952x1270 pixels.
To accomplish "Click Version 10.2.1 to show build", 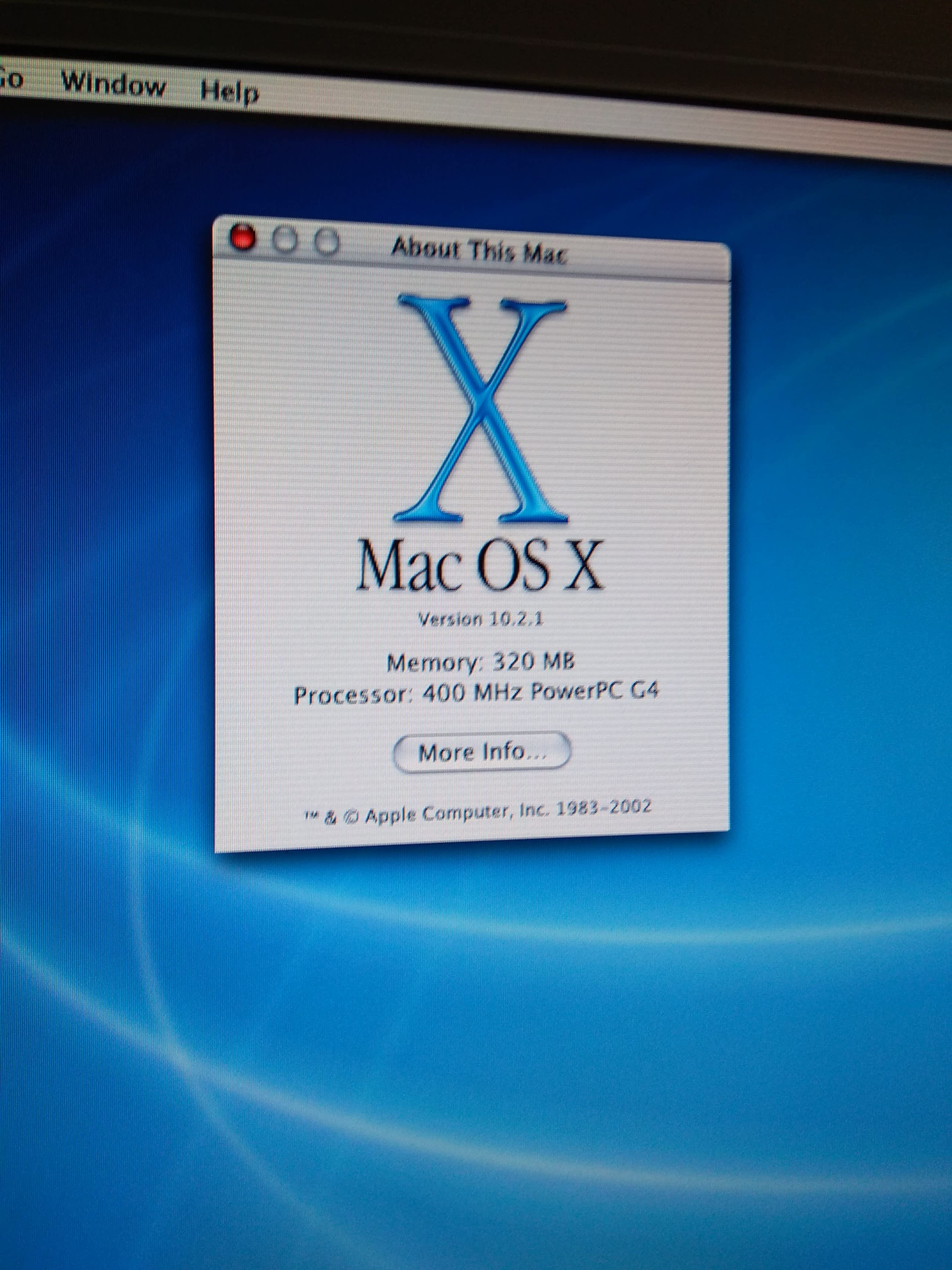I will click(x=480, y=619).
